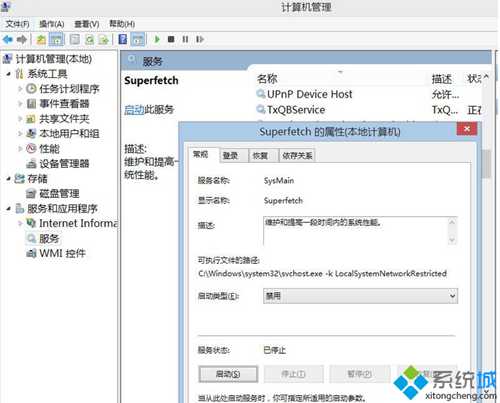
Task: Click the description box scroll-down arrow
Action: coord(452,239)
